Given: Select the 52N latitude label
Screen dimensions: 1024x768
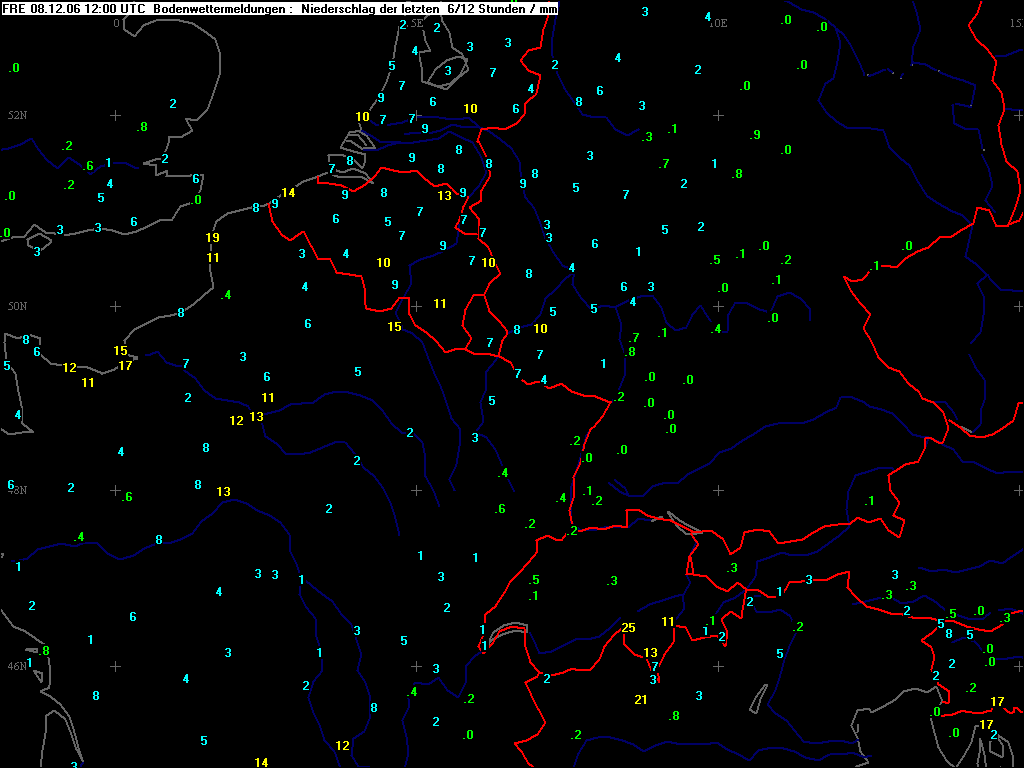Looking at the screenshot, I should click(17, 116).
